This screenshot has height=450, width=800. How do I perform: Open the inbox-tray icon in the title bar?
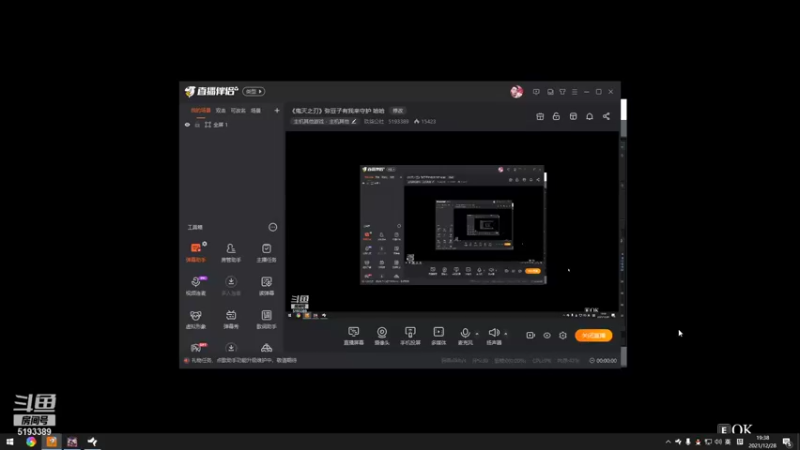[550, 92]
